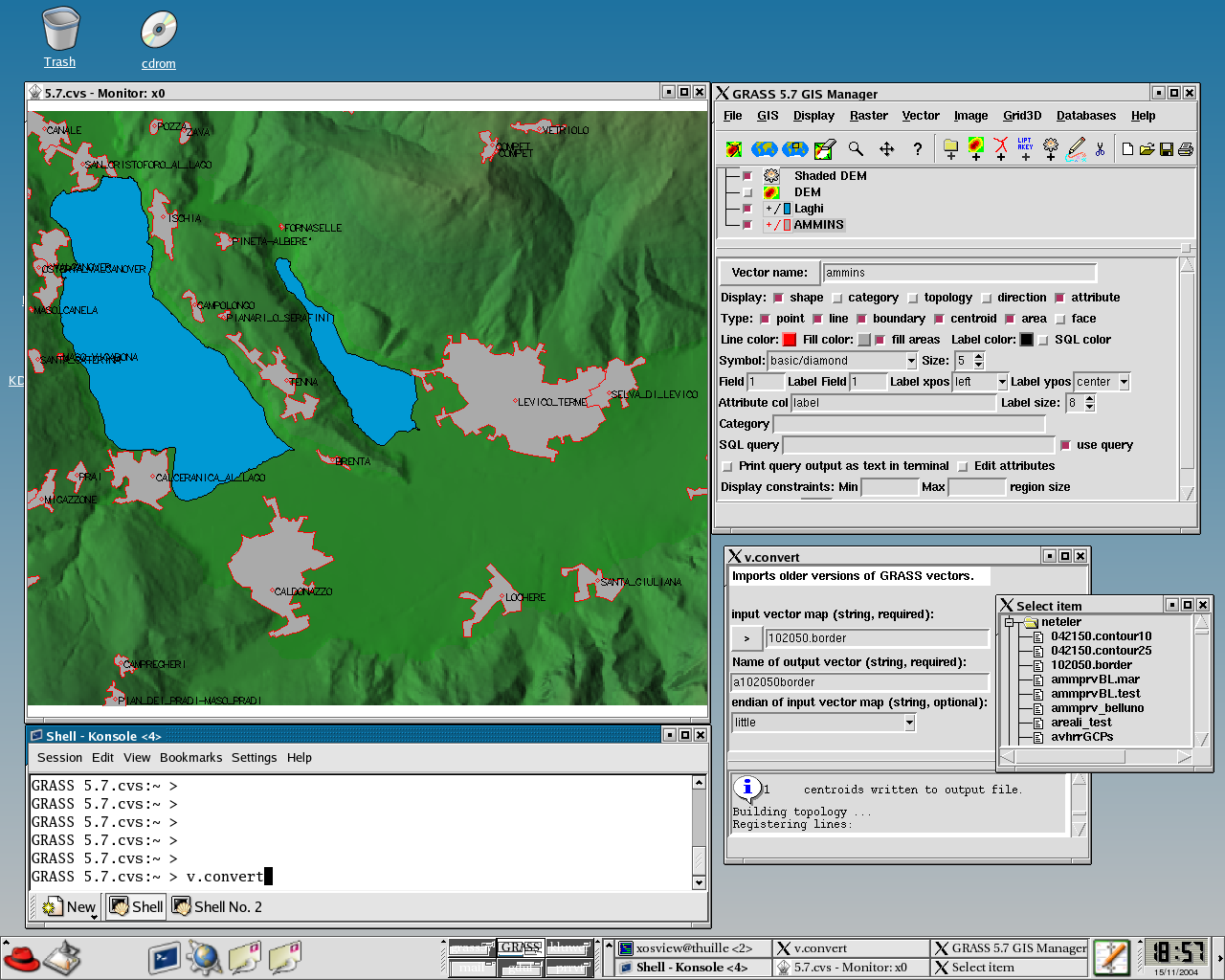Click the question mark query icon

(x=917, y=148)
